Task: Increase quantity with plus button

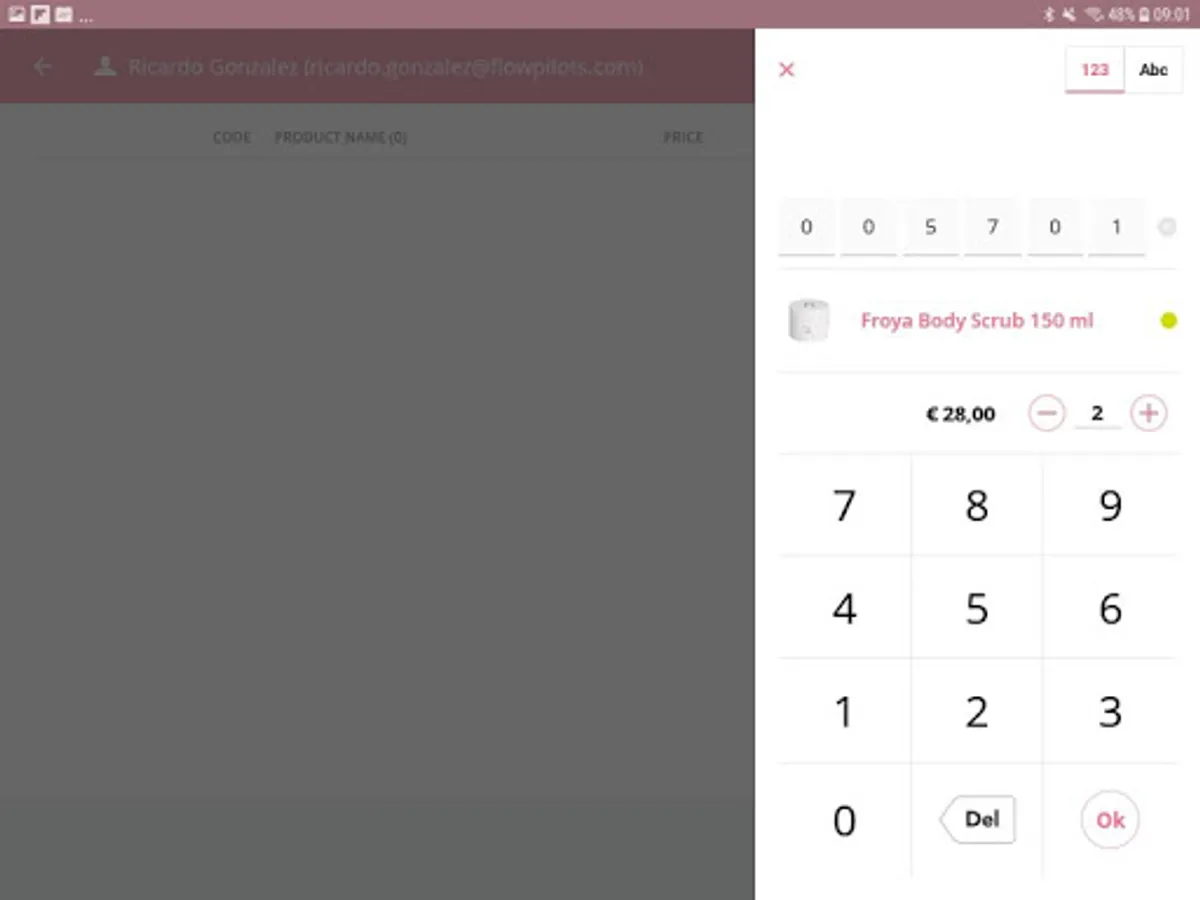Action: point(1148,413)
